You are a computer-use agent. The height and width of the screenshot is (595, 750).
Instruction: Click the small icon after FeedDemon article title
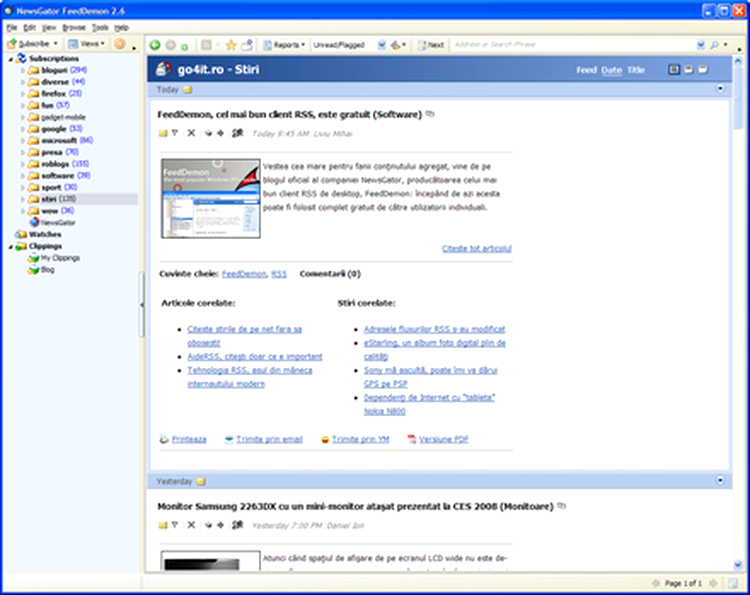pyautogui.click(x=430, y=114)
